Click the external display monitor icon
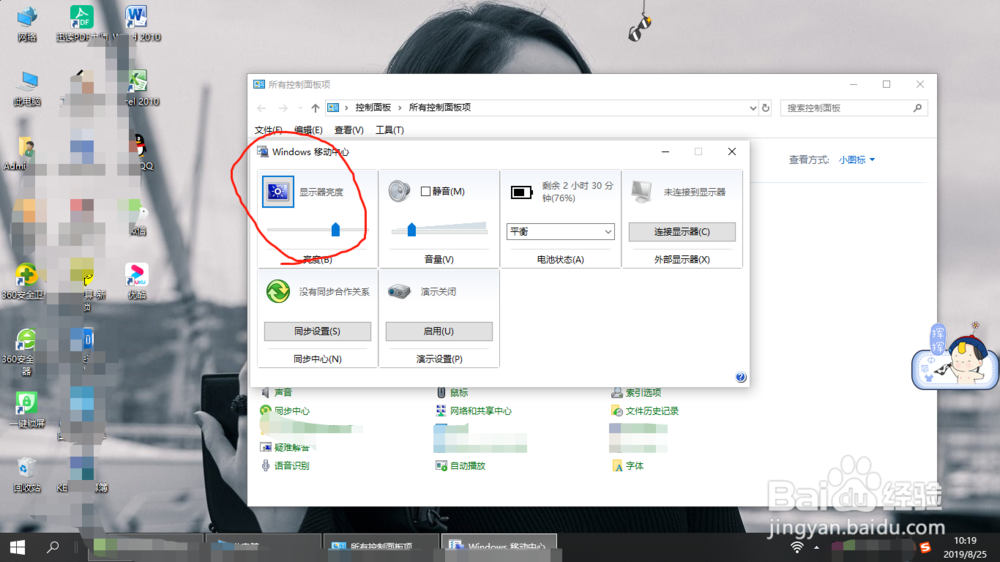 [641, 191]
